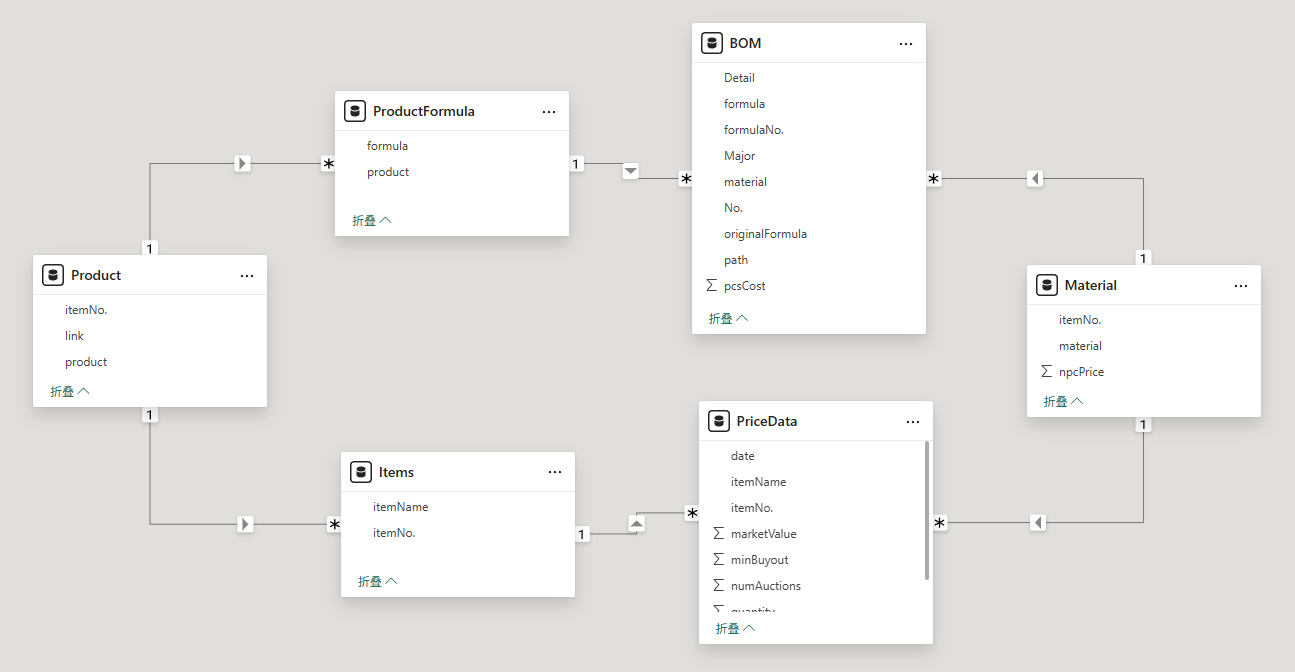This screenshot has width=1295, height=672.
Task: Open ProductFormula table more options menu
Action: click(x=549, y=112)
